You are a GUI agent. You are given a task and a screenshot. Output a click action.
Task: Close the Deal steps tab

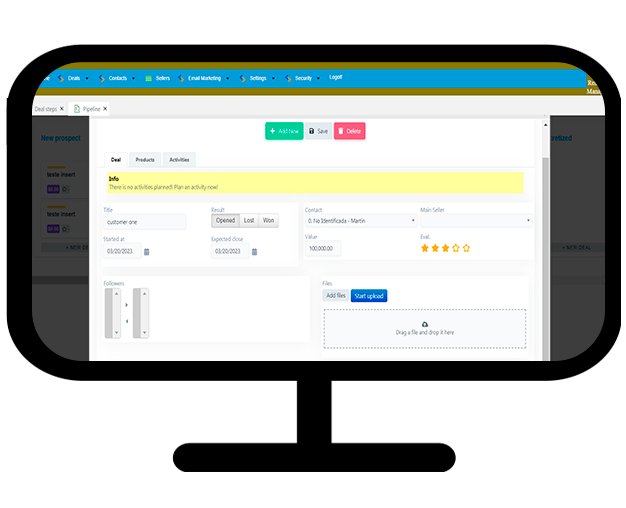coord(62,108)
